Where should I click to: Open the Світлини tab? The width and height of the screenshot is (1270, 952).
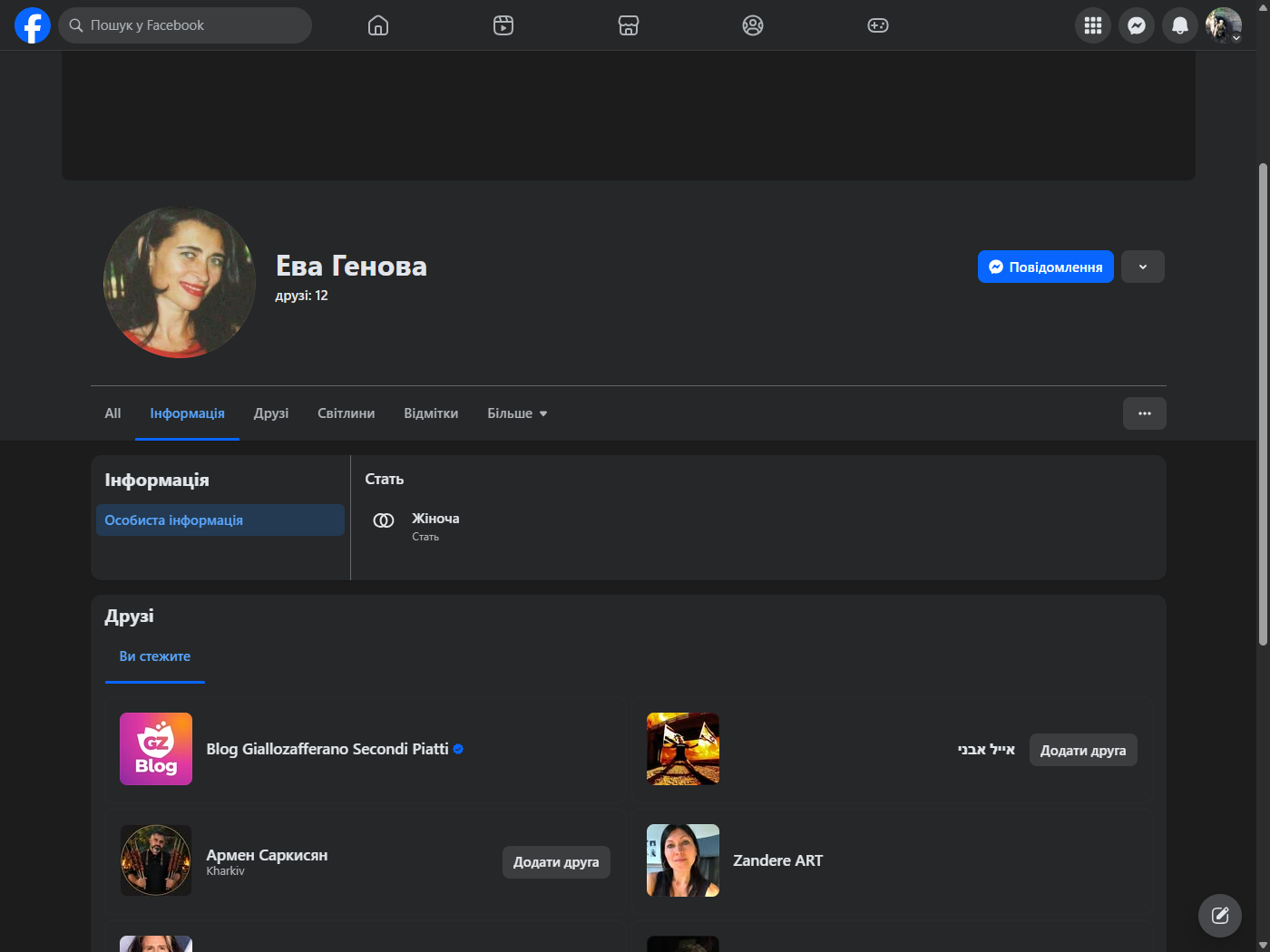[x=347, y=413]
